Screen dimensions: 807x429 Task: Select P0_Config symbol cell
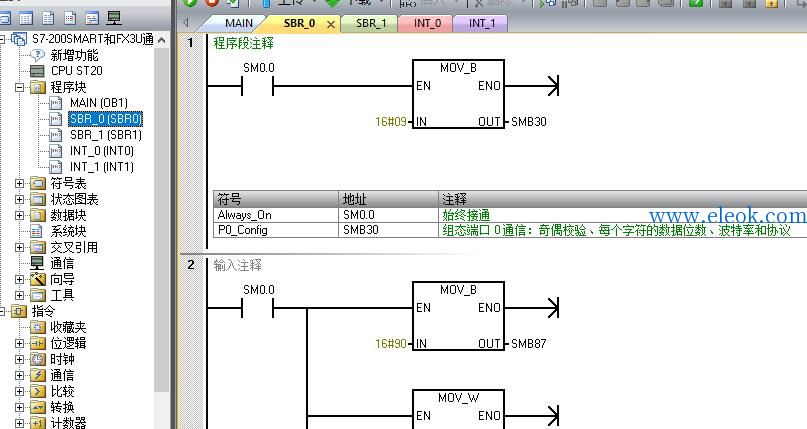[x=276, y=230]
